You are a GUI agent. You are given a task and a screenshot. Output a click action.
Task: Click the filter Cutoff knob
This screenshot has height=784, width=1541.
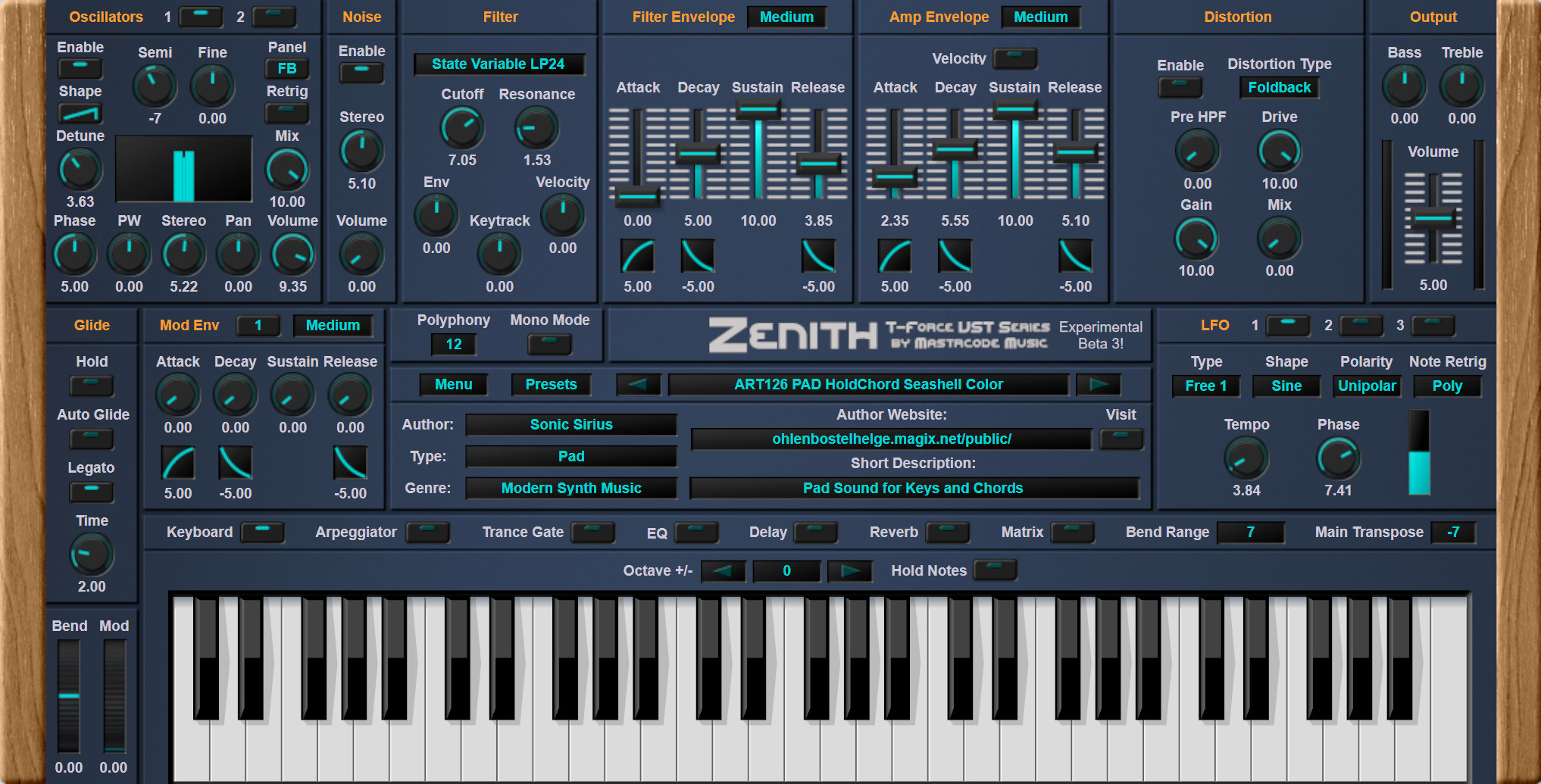coord(462,127)
